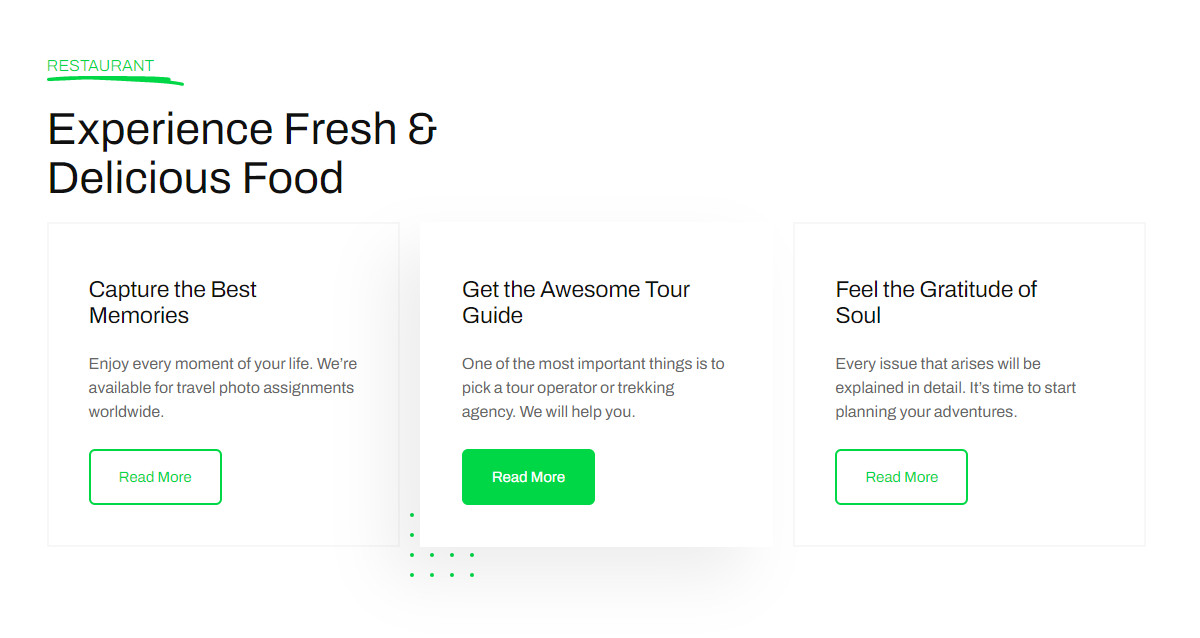Screen dimensions: 1200x638
Task: Click the green RESTAURANT label
Action: pyautogui.click(x=100, y=66)
